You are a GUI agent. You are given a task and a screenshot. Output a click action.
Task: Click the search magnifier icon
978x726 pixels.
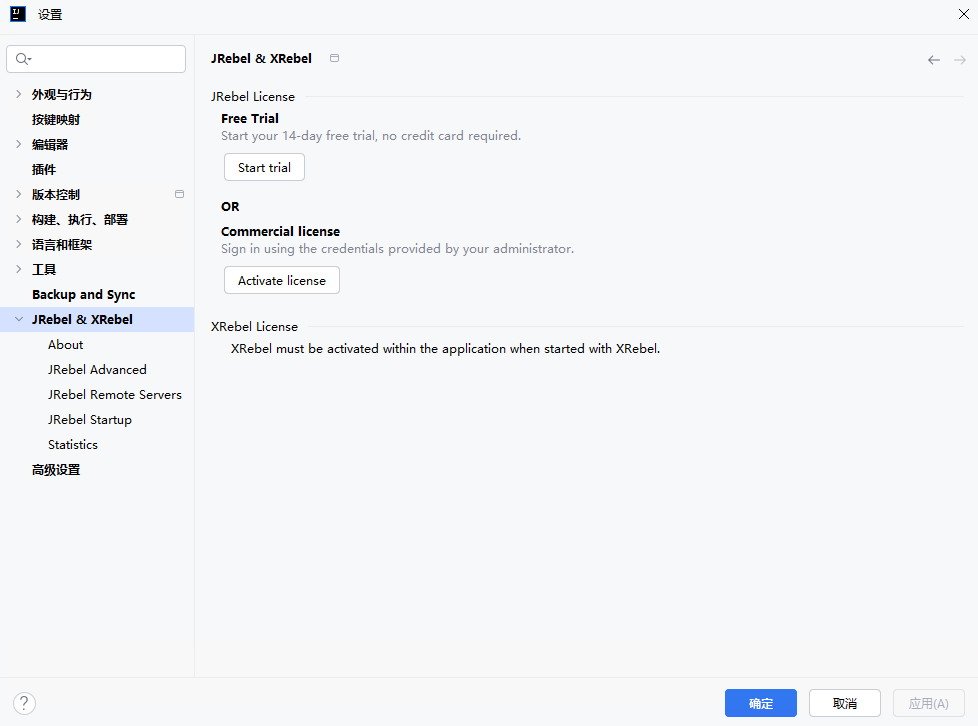pos(23,60)
